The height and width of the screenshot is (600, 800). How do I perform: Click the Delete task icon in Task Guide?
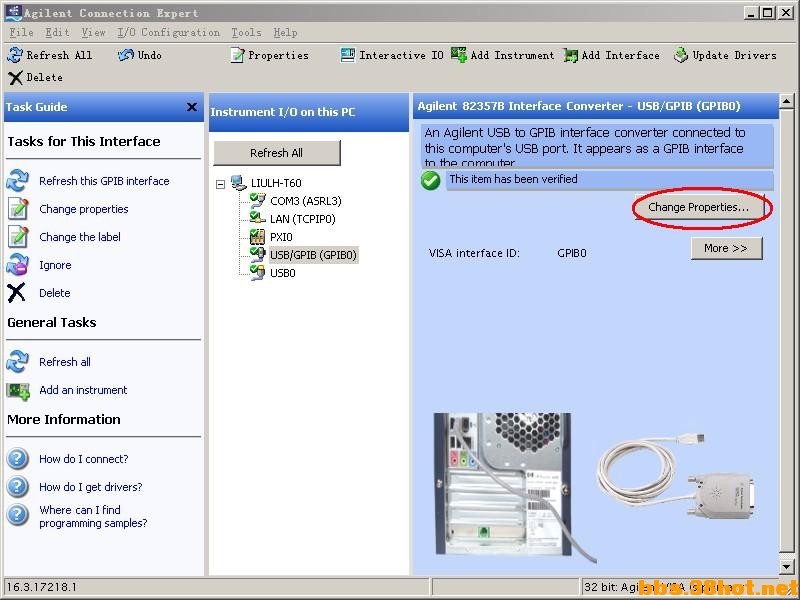click(x=16, y=293)
